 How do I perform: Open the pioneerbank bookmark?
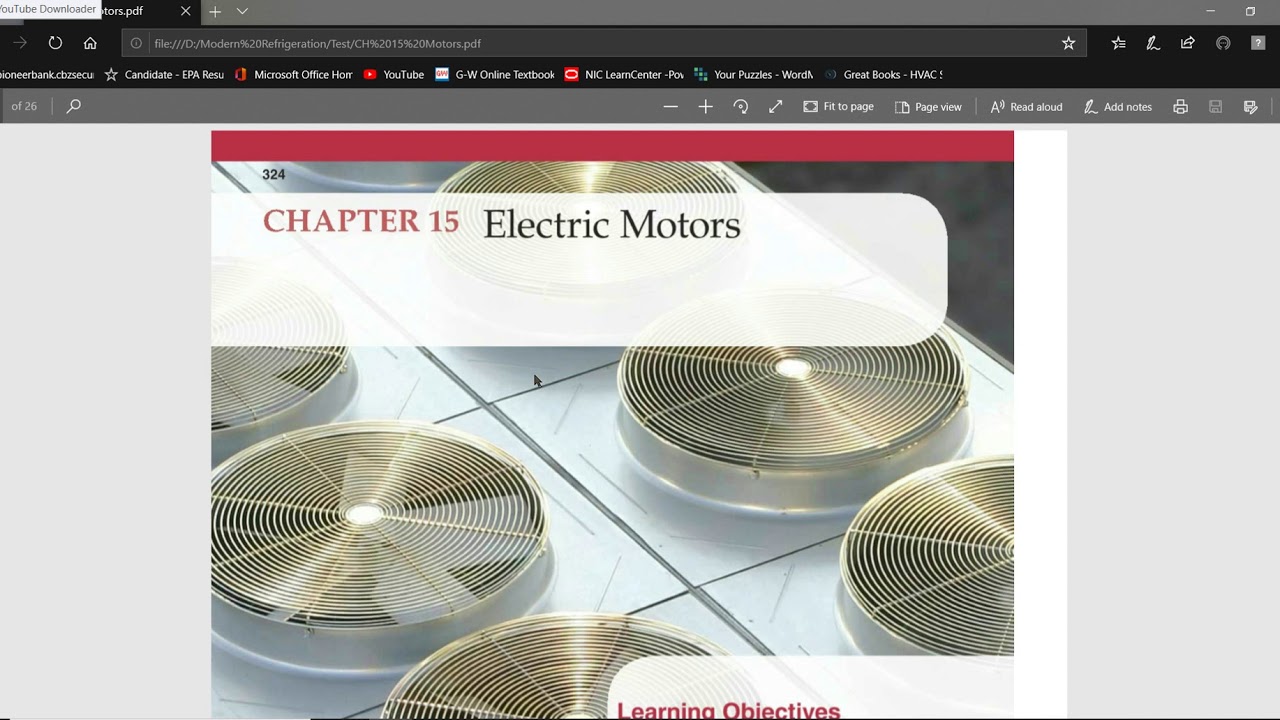click(x=47, y=74)
